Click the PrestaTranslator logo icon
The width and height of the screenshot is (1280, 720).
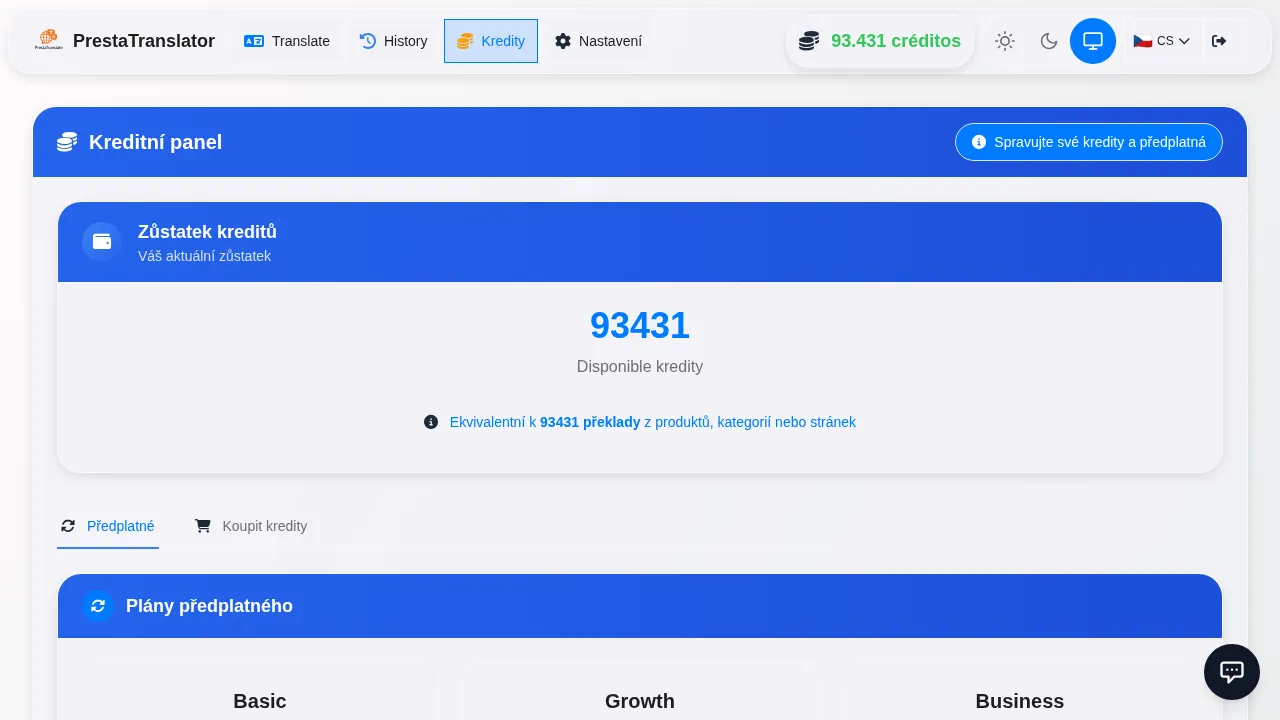click(x=48, y=40)
